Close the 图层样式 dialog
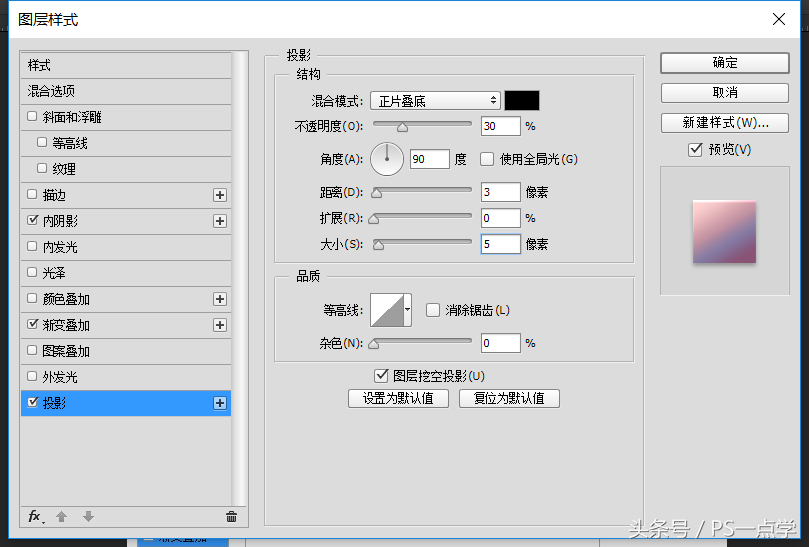This screenshot has width=809, height=547. (x=779, y=19)
